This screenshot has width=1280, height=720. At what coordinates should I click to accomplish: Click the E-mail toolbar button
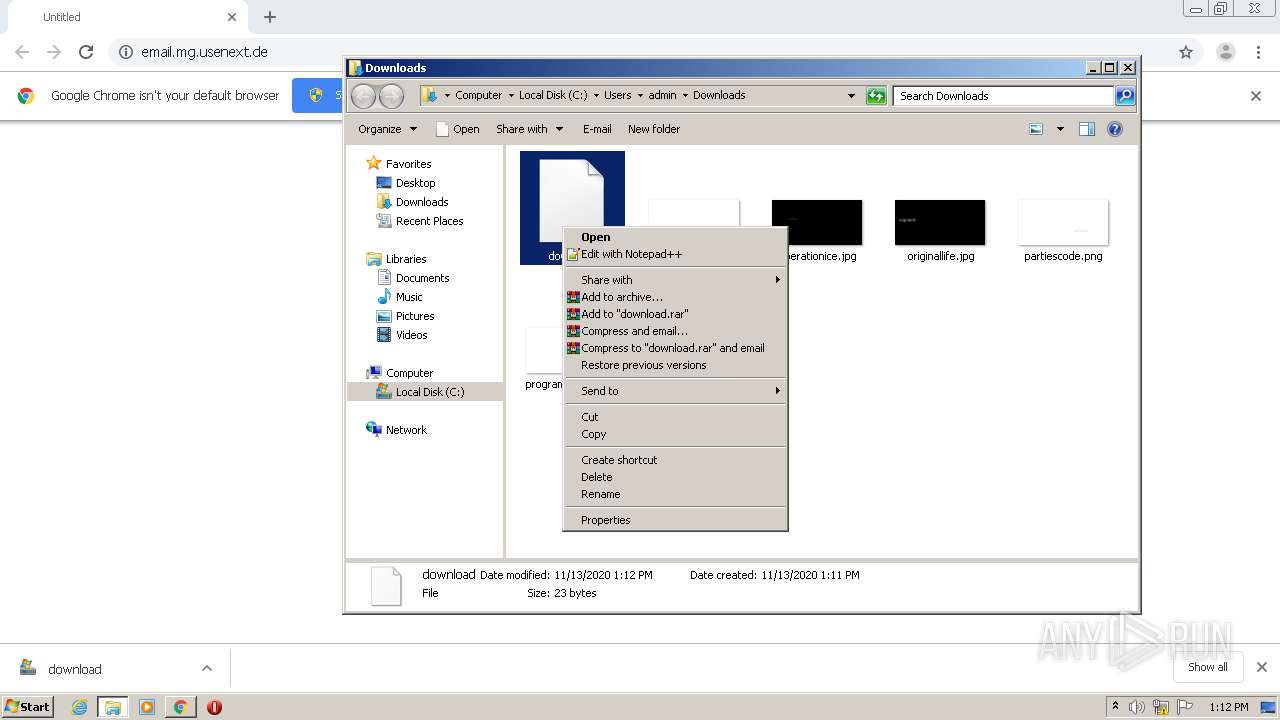click(x=597, y=129)
